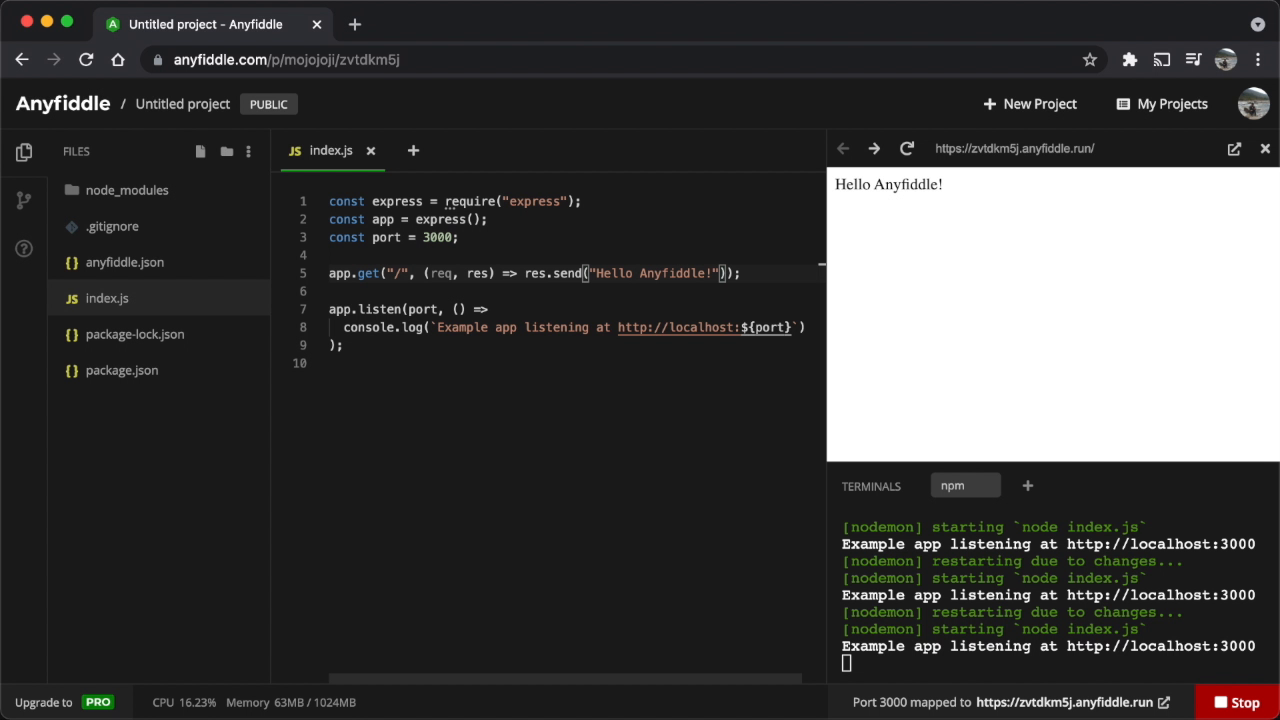Click the CPU 16.23% status text
This screenshot has height=720, width=1280.
184,702
